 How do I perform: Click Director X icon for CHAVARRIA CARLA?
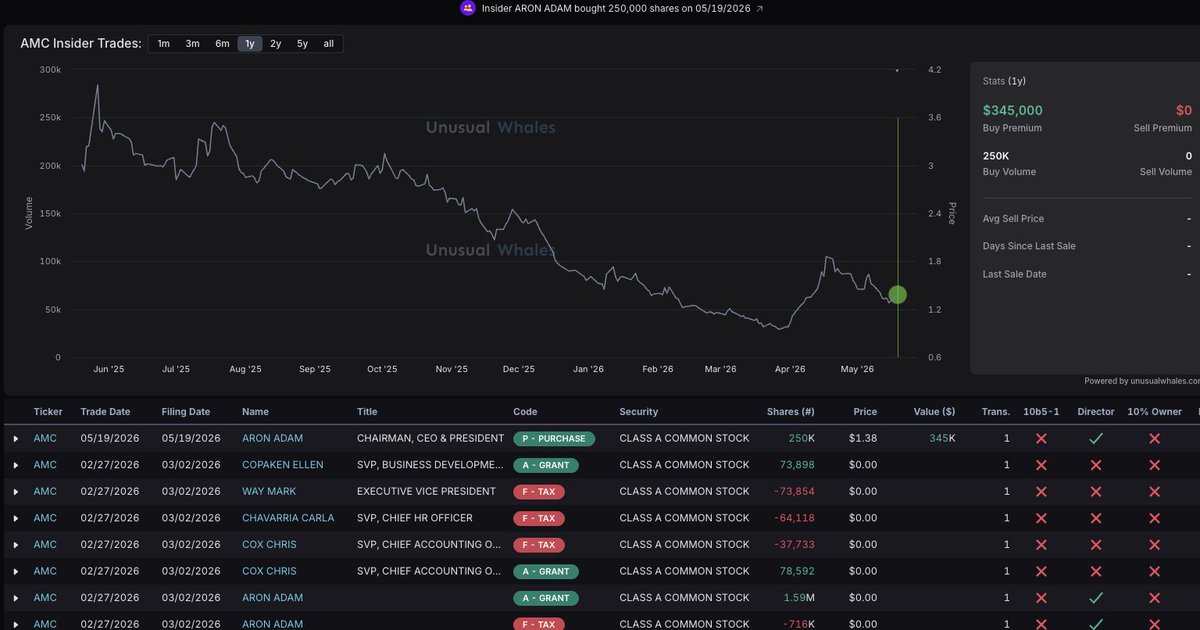click(1096, 518)
